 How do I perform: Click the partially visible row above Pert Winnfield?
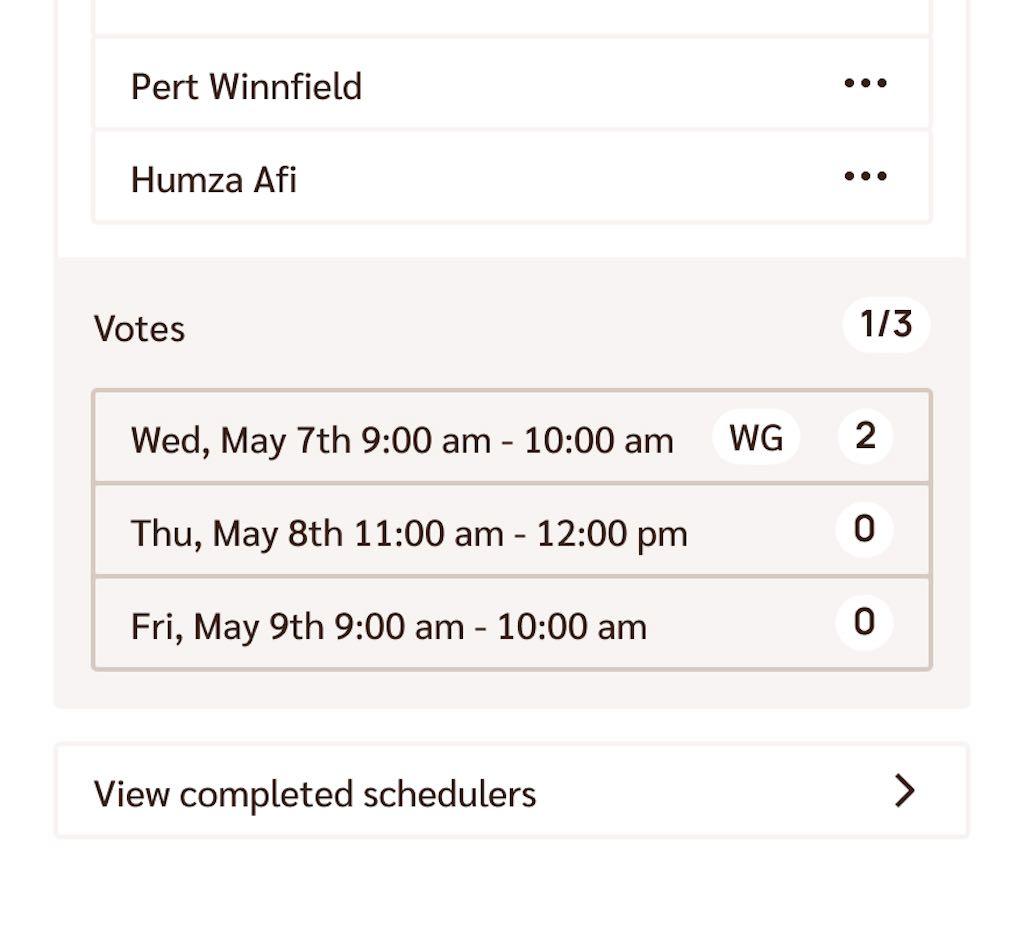[512, 17]
